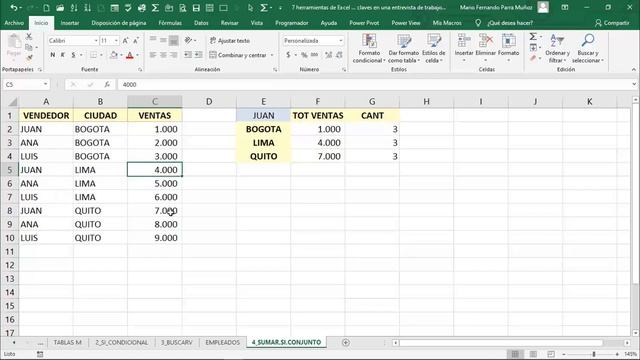Open Combinar y centrar dropdown arrow

pyautogui.click(x=272, y=55)
